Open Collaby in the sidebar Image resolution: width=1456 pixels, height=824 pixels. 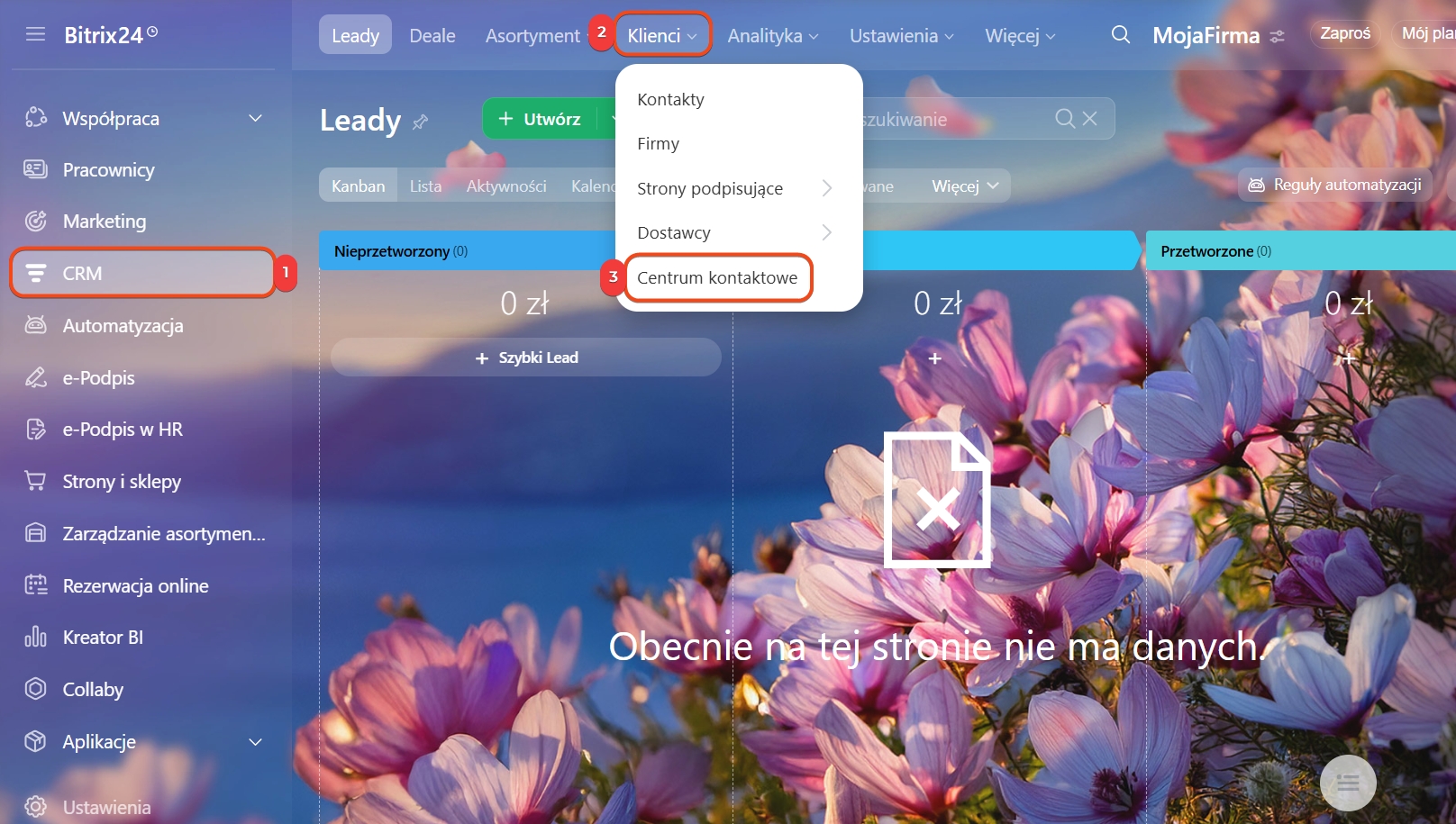(93, 689)
